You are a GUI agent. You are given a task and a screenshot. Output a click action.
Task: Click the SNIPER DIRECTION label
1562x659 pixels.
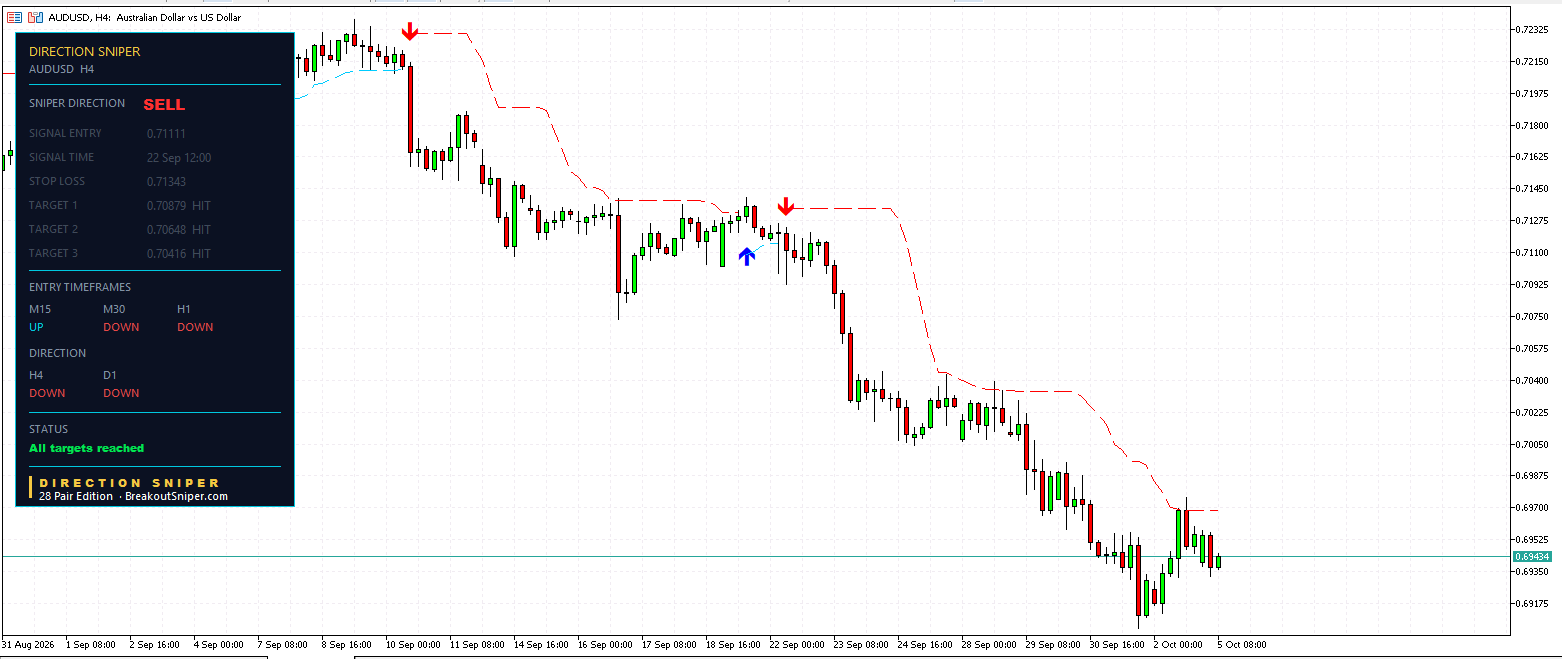77,103
